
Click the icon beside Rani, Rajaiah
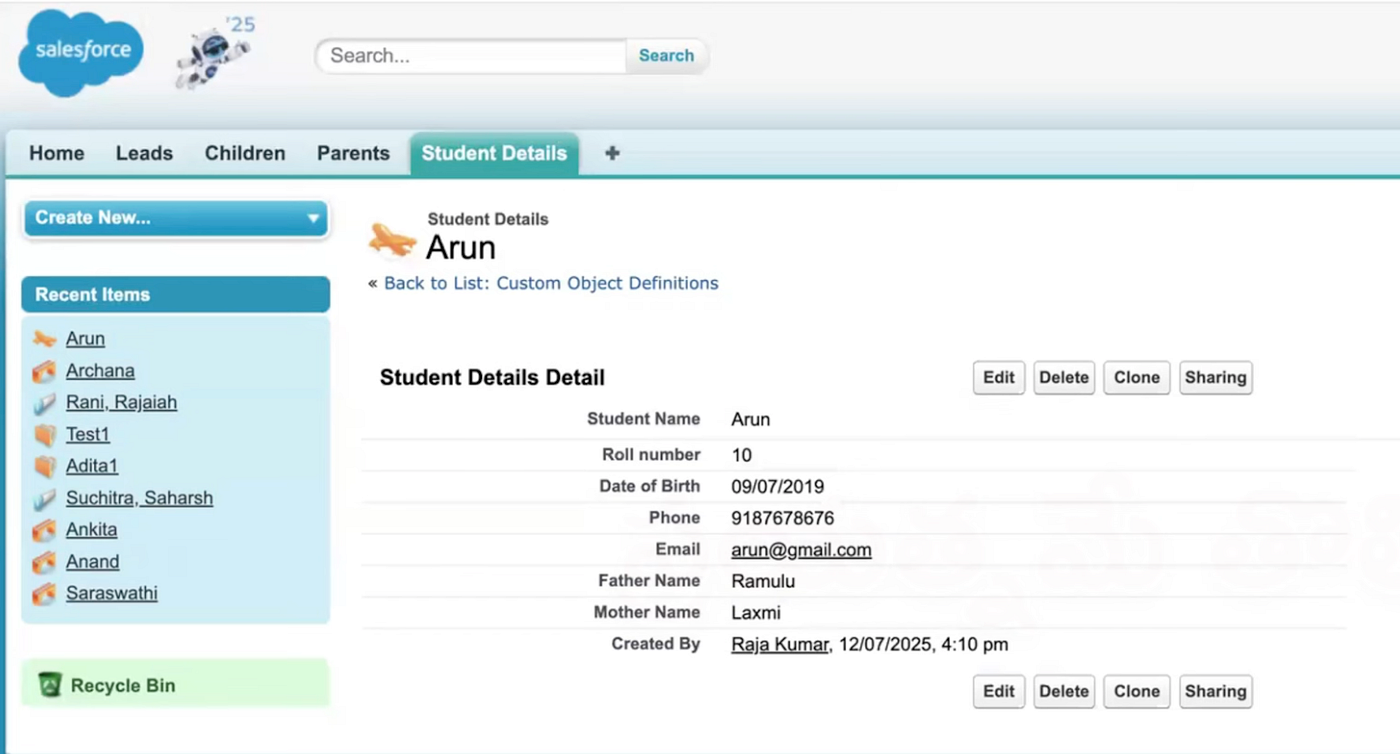click(x=44, y=404)
